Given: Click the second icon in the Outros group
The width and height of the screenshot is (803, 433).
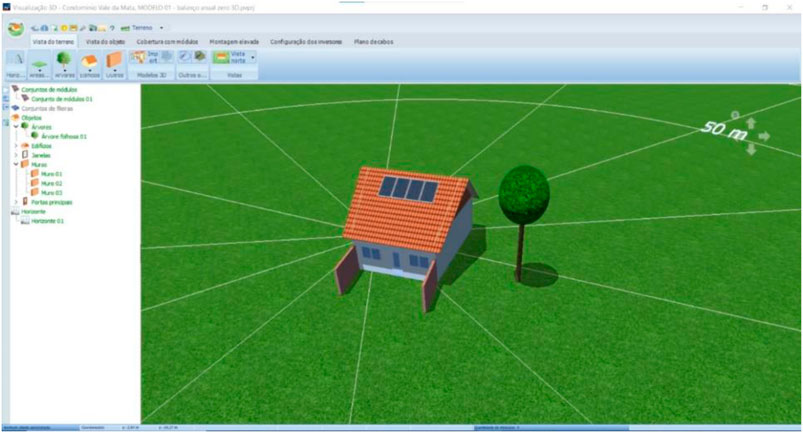Looking at the screenshot, I should [200, 57].
